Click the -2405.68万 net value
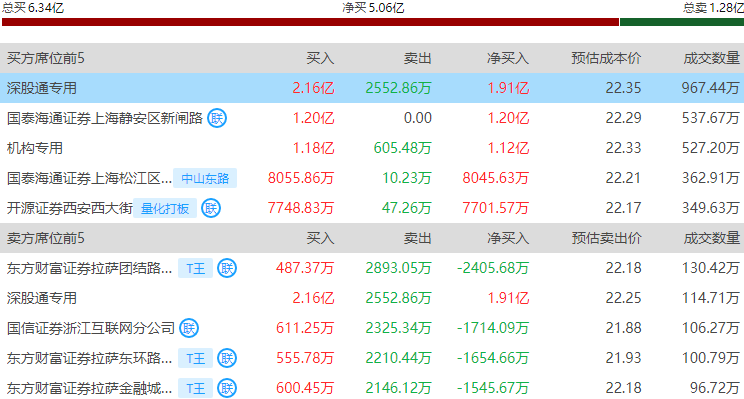 click(493, 268)
